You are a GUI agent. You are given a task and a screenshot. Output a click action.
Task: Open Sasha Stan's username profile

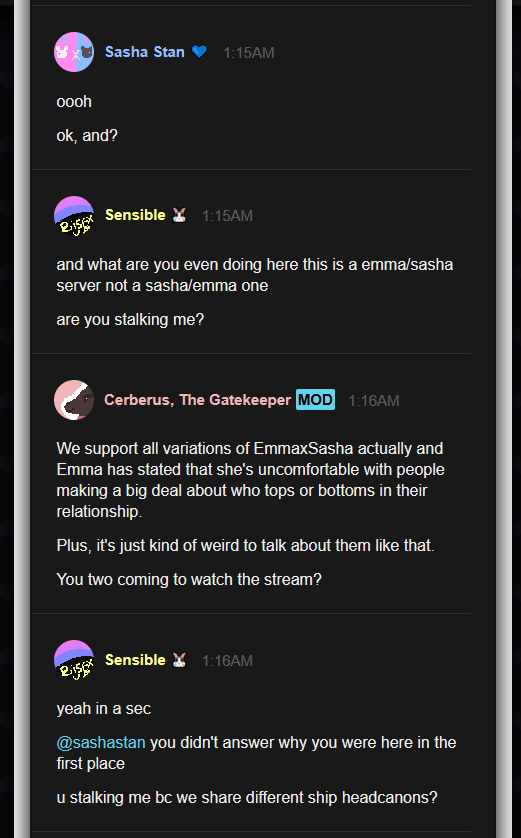click(x=145, y=52)
